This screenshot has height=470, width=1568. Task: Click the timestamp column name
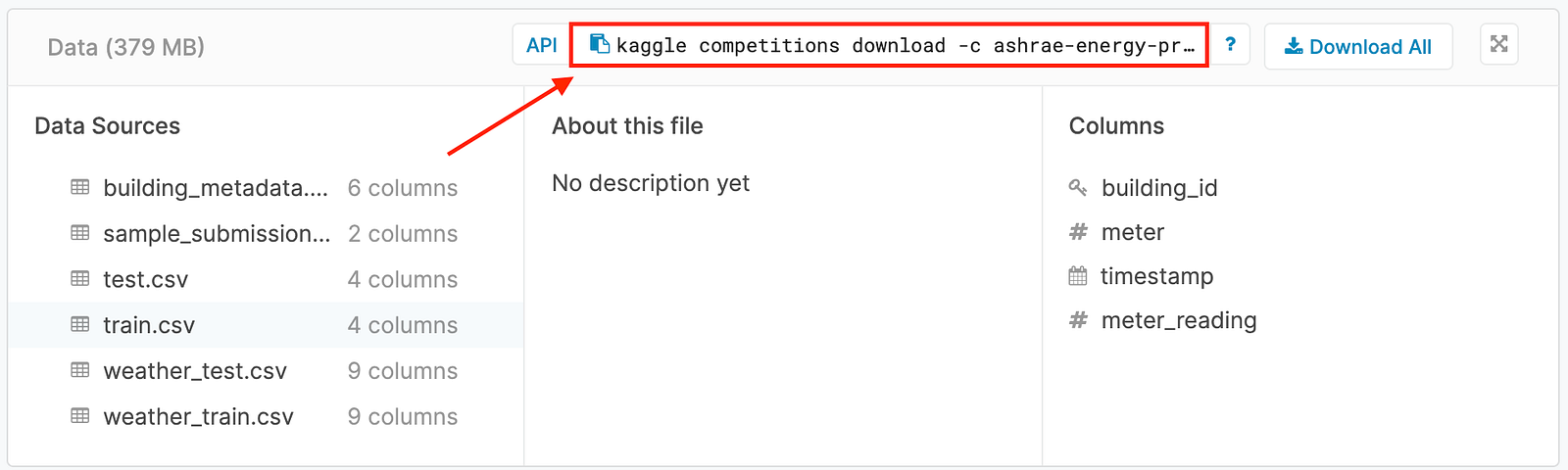(x=1156, y=276)
